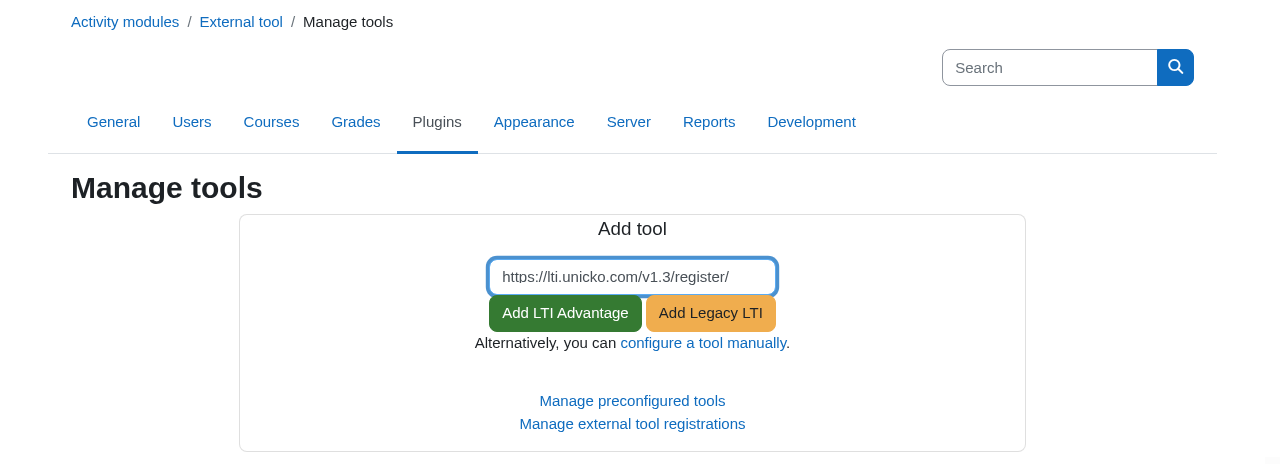Viewport: 1280px width, 464px height.
Task: Select the Plugins tab
Action: (437, 121)
